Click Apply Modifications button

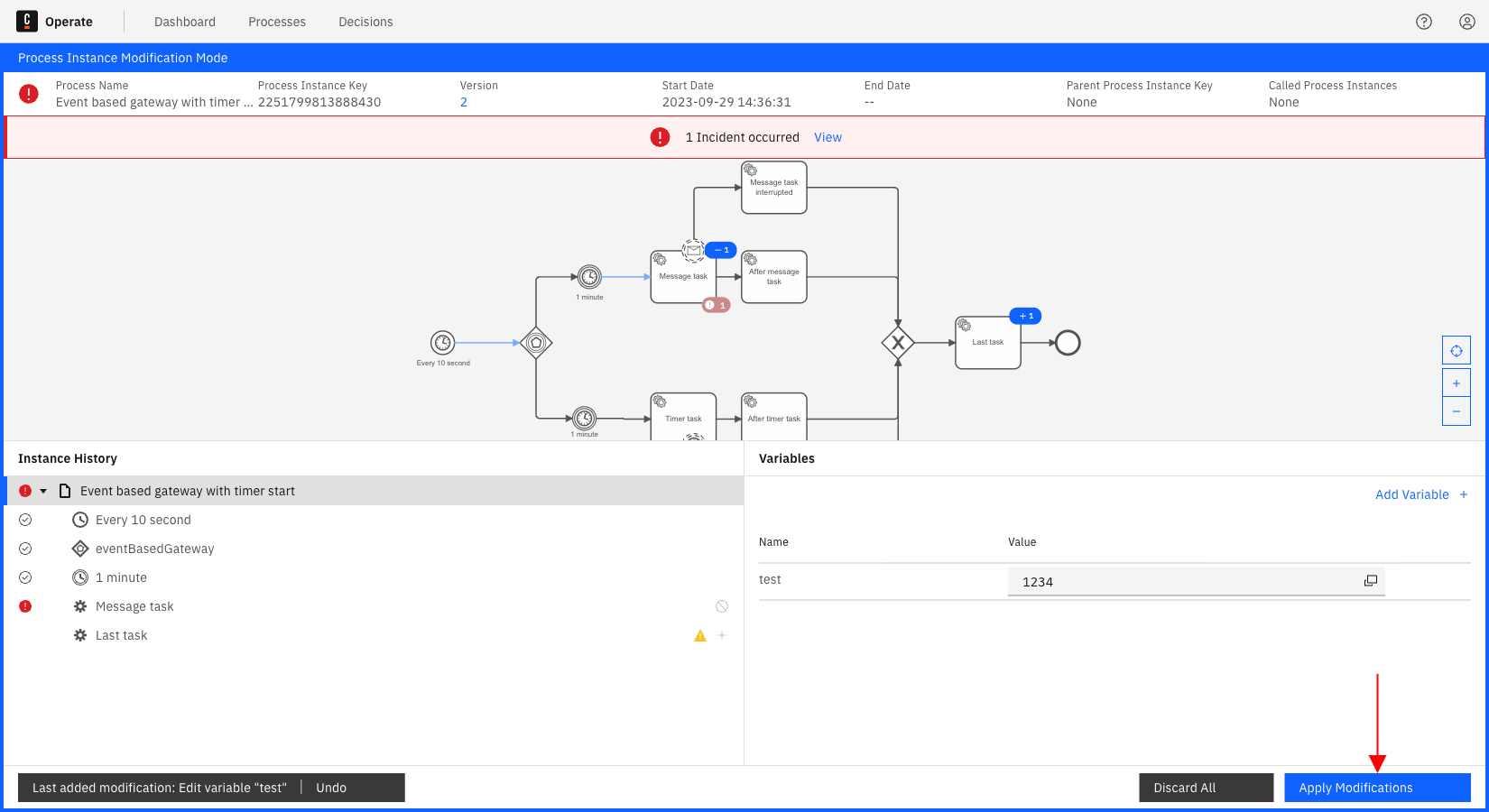1376,788
